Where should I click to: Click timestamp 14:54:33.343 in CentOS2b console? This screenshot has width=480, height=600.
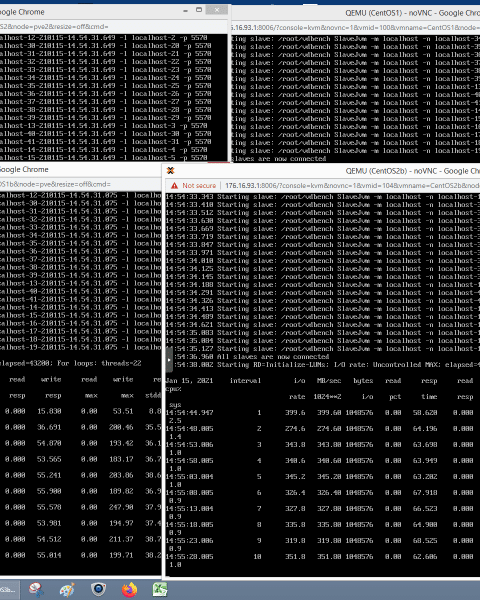pyautogui.click(x=189, y=197)
